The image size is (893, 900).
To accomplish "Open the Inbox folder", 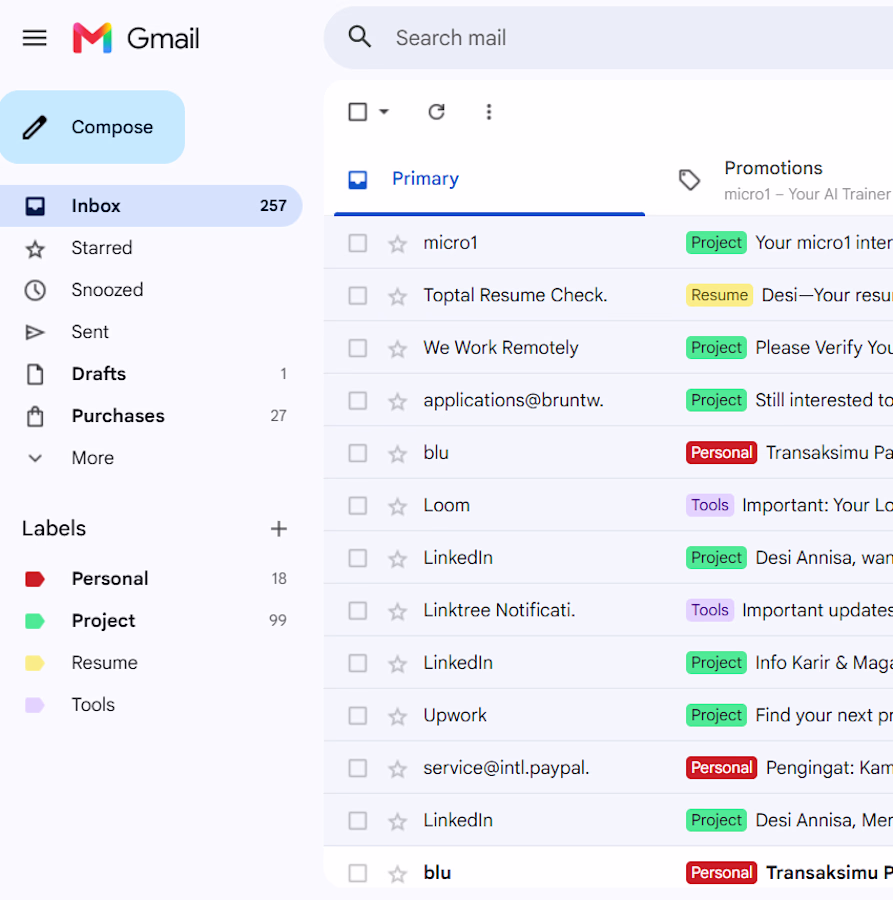I will (x=151, y=205).
